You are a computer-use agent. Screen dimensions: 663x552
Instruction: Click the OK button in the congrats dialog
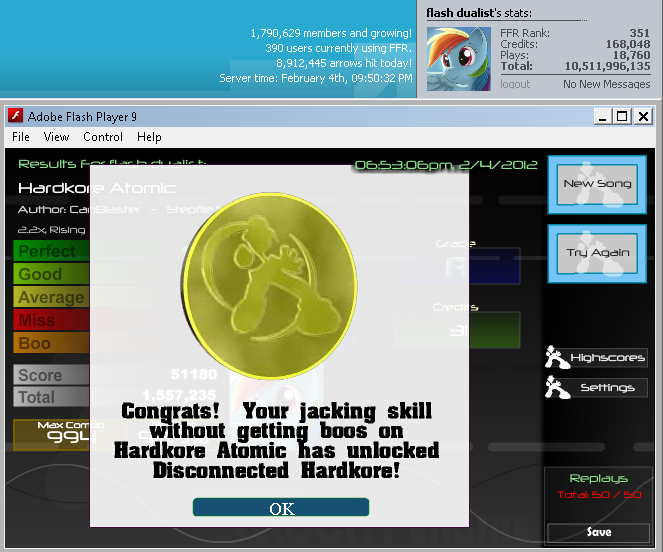pos(281,507)
